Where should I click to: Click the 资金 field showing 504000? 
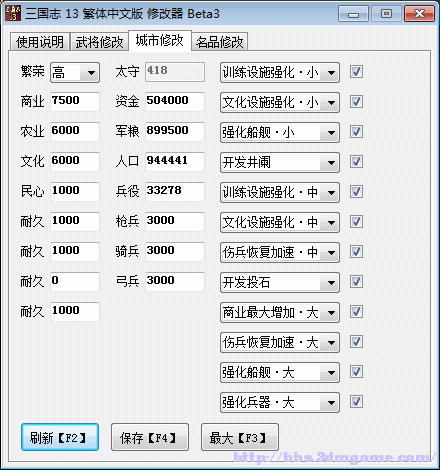coord(175,101)
